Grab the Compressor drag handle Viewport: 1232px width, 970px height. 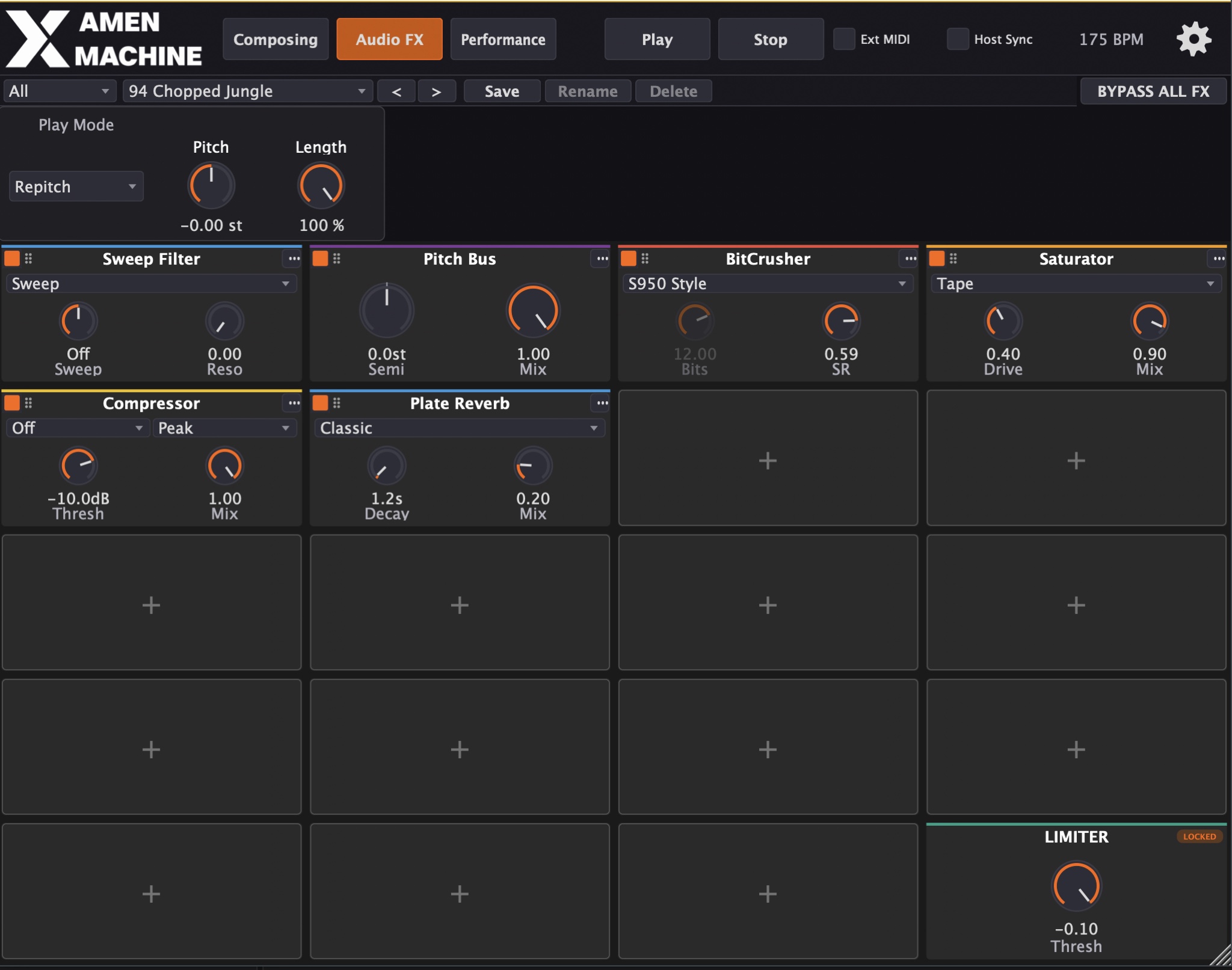click(28, 403)
